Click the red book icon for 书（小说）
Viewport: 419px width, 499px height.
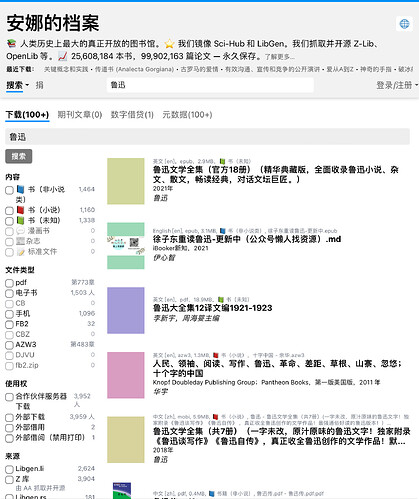[x=21, y=210]
